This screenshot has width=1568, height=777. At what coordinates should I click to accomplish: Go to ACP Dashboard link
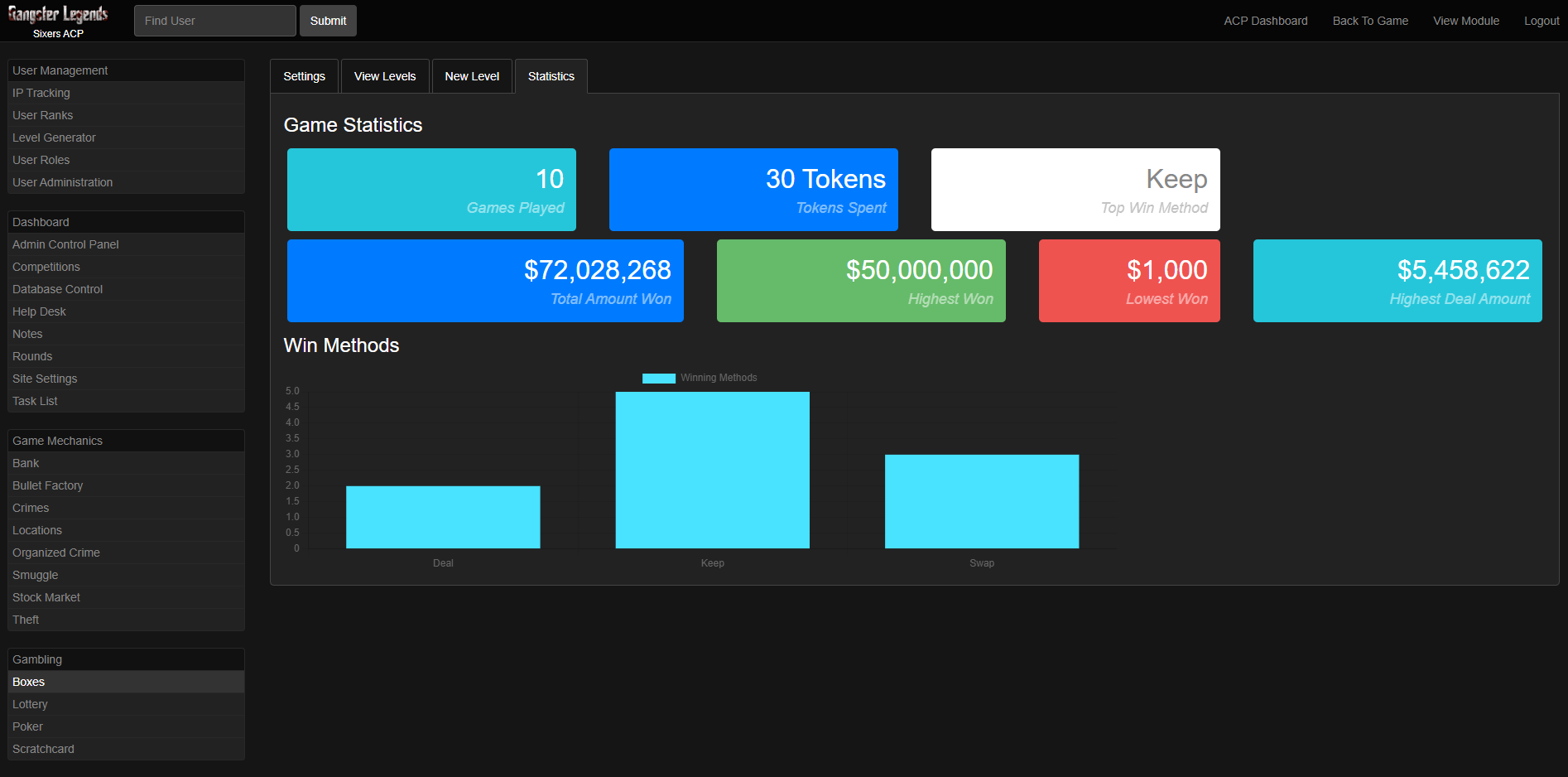(x=1265, y=21)
